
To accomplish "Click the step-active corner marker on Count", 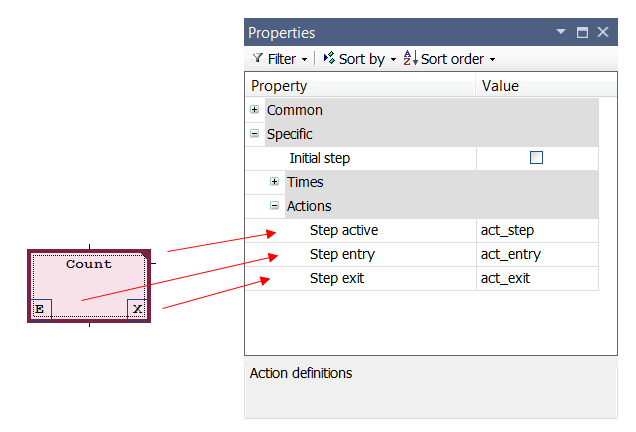I will click(x=144, y=255).
